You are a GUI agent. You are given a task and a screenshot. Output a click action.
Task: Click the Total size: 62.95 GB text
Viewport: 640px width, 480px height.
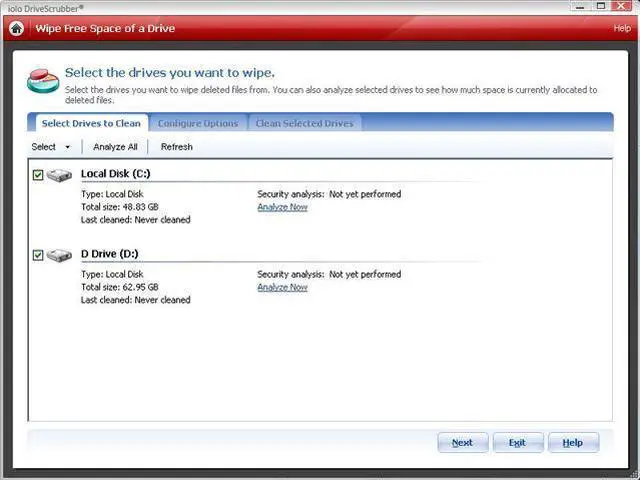click(120, 287)
